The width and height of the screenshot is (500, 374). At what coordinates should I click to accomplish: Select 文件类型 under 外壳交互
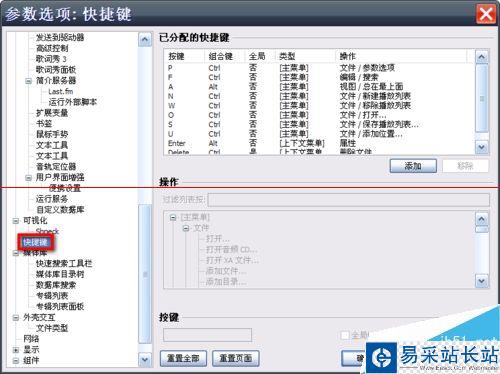pyautogui.click(x=52, y=328)
